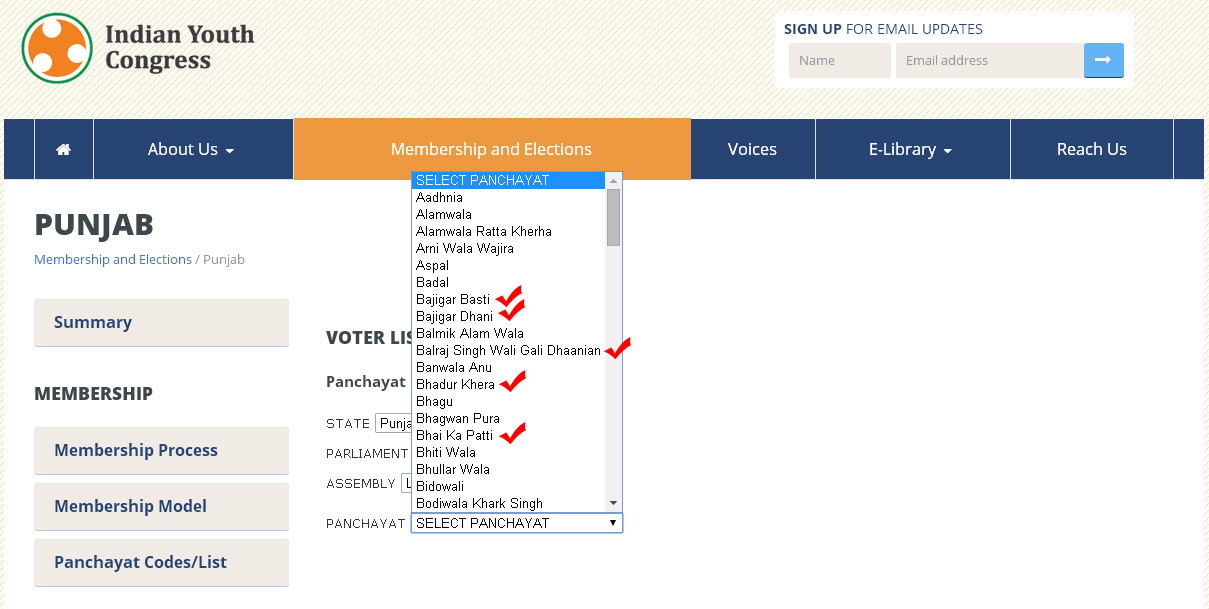Submit email signup with arrow button
The height and width of the screenshot is (609, 1209).
1103,60
